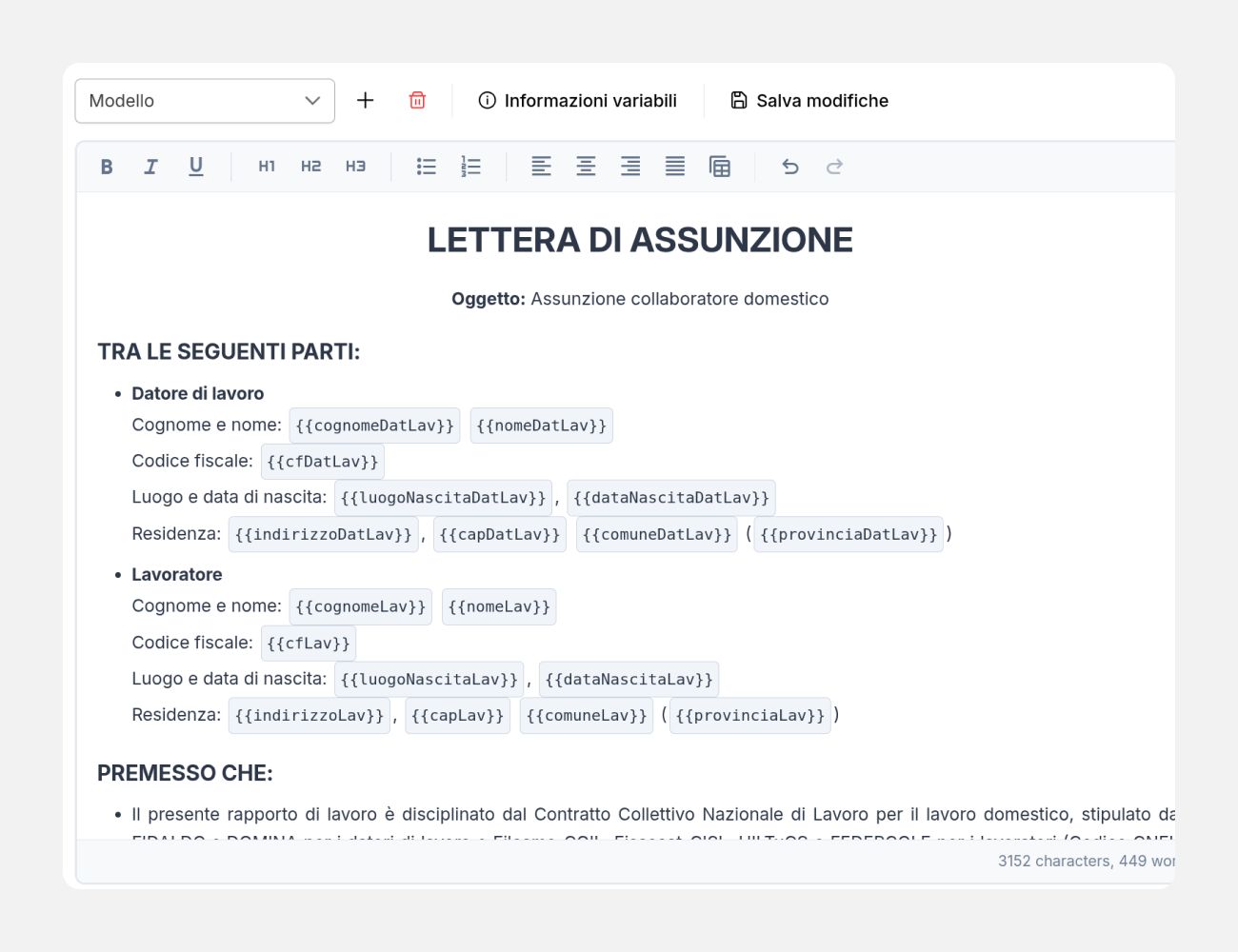Align text to the left

(541, 167)
